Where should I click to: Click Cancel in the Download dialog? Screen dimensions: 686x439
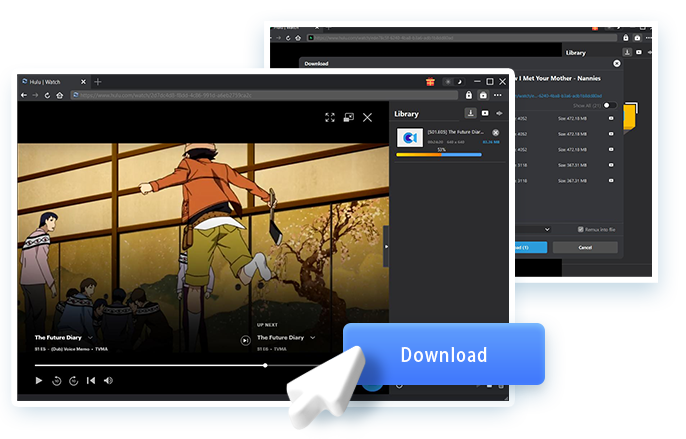tap(585, 247)
